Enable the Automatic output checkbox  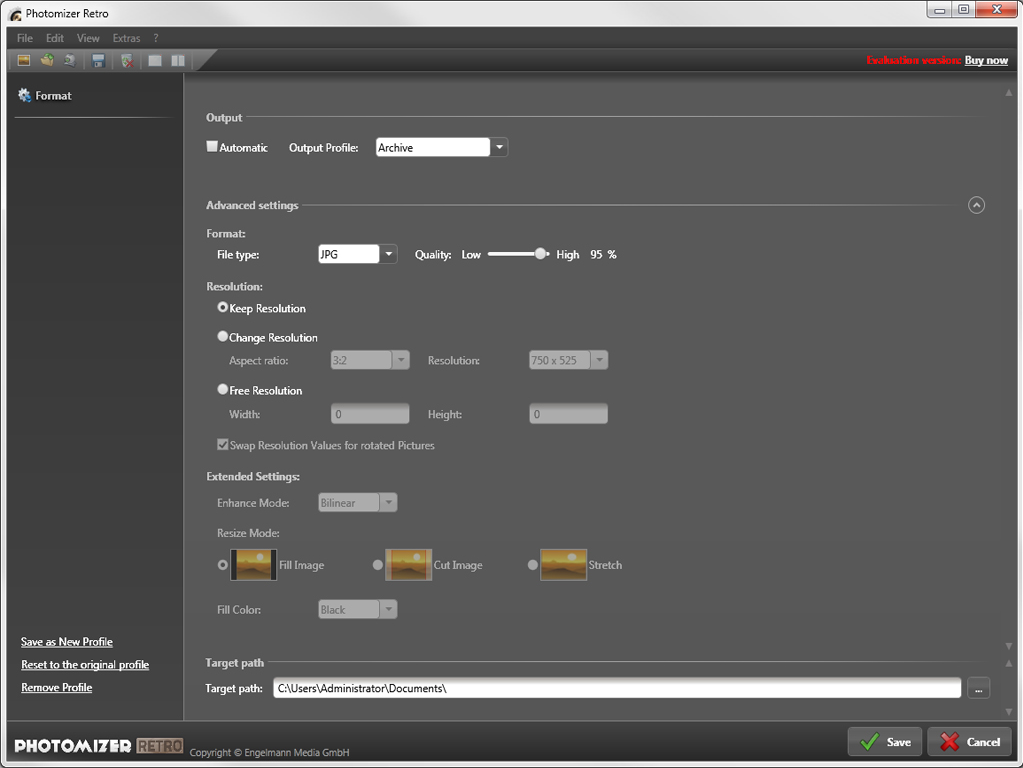[212, 147]
